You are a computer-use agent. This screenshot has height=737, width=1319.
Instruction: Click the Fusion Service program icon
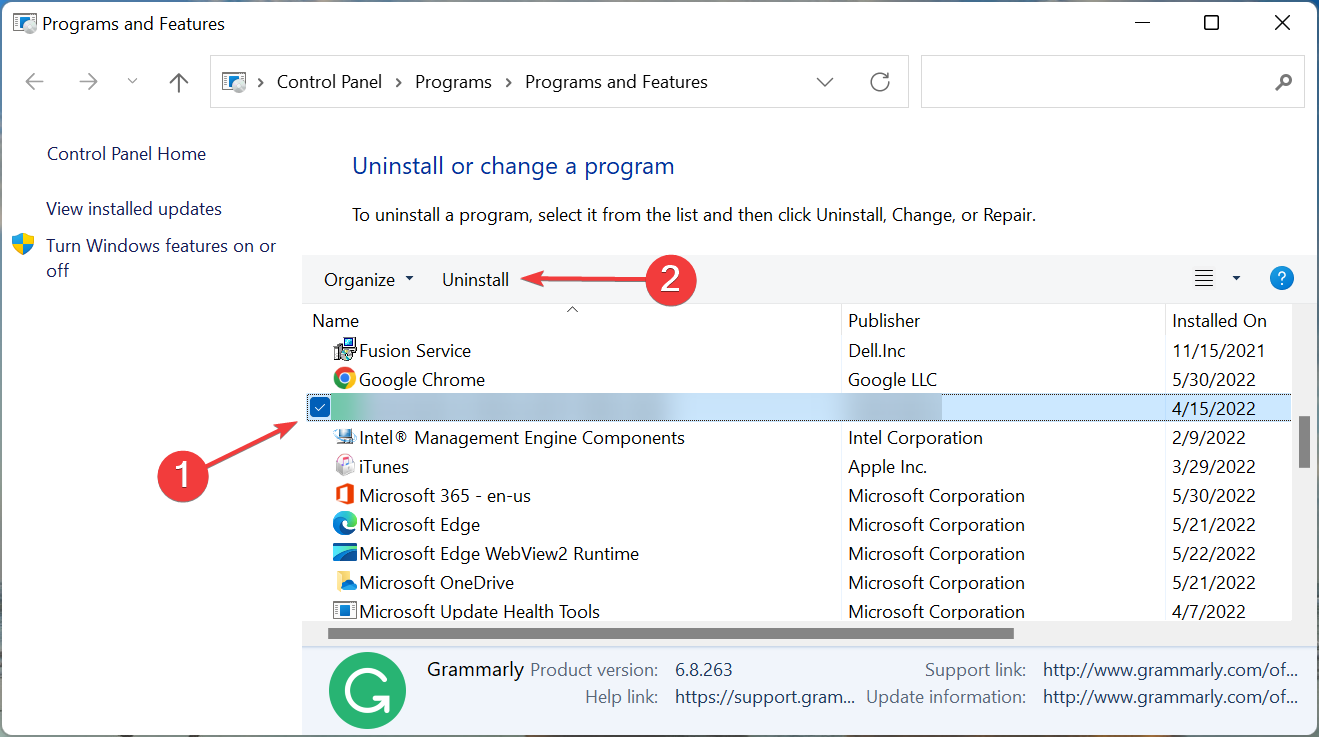(345, 350)
